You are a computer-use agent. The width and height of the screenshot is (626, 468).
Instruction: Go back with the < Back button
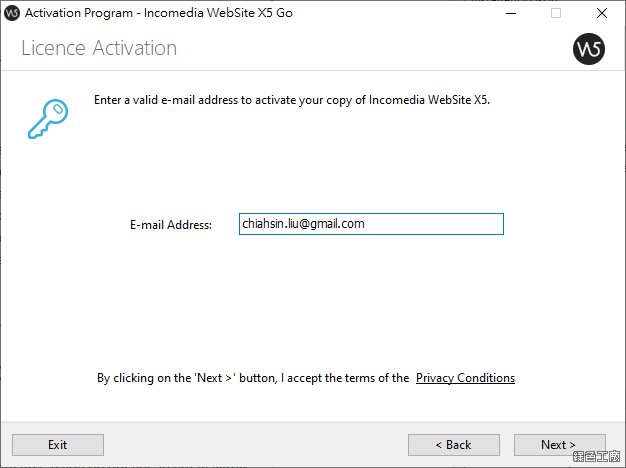(454, 445)
